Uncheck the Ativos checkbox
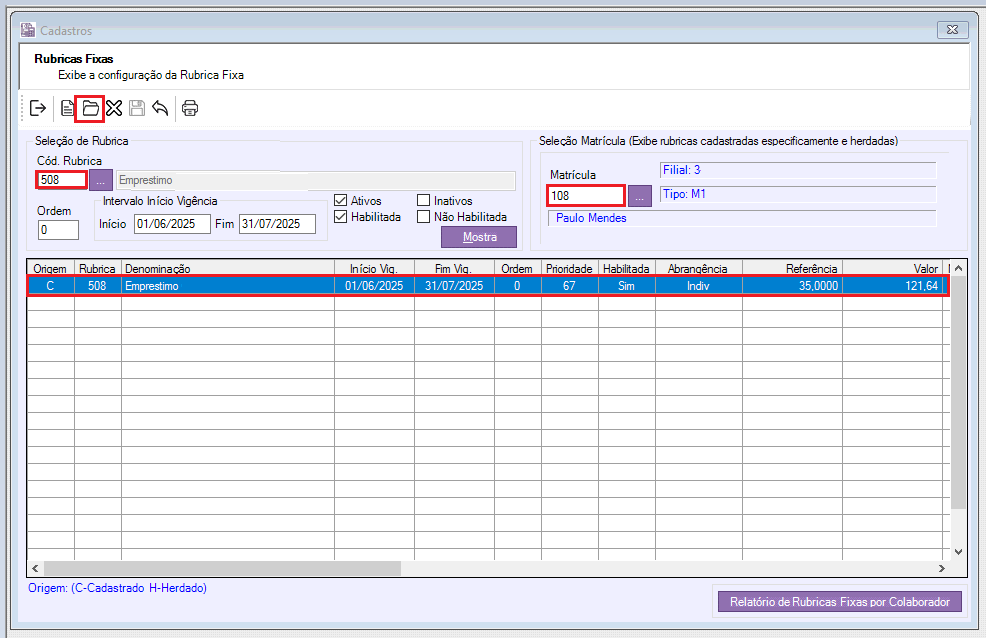The image size is (986, 638). pyautogui.click(x=341, y=200)
